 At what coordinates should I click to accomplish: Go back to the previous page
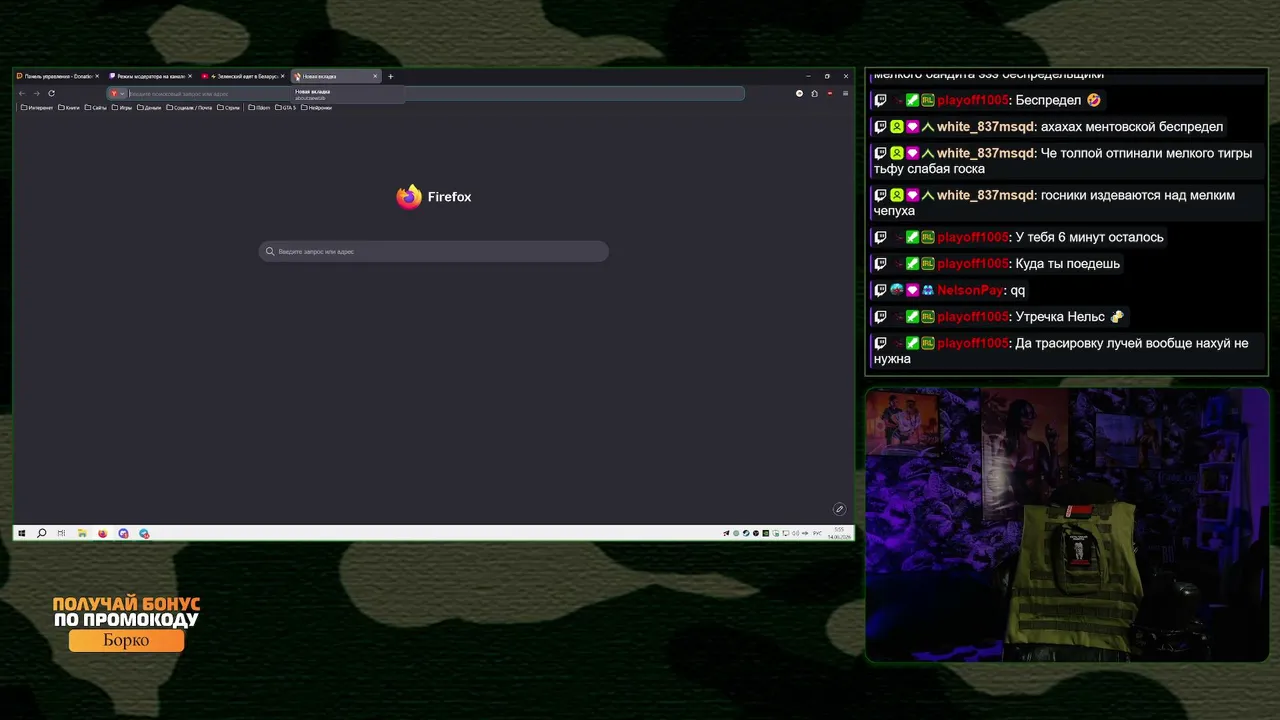click(22, 93)
